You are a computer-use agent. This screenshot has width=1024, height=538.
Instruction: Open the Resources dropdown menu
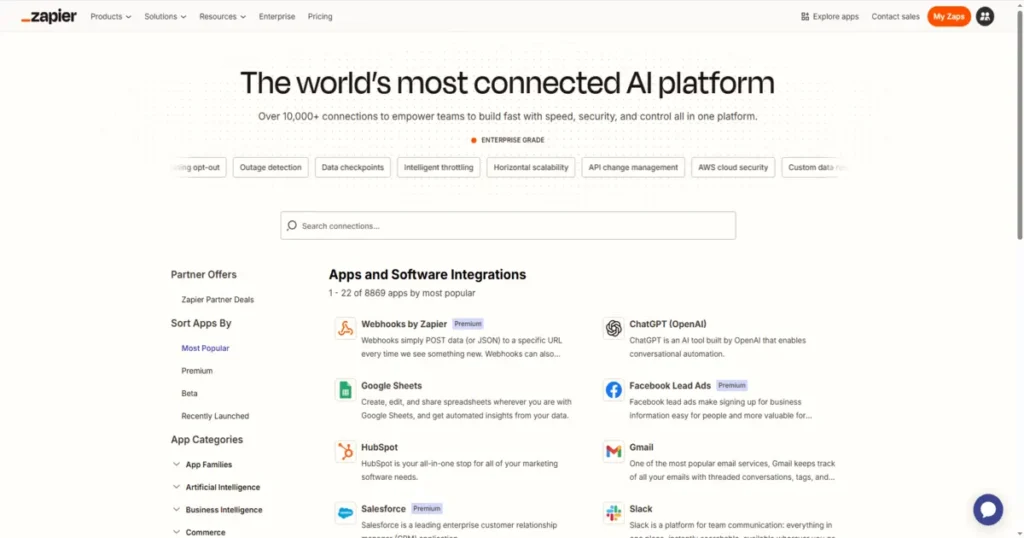tap(222, 16)
